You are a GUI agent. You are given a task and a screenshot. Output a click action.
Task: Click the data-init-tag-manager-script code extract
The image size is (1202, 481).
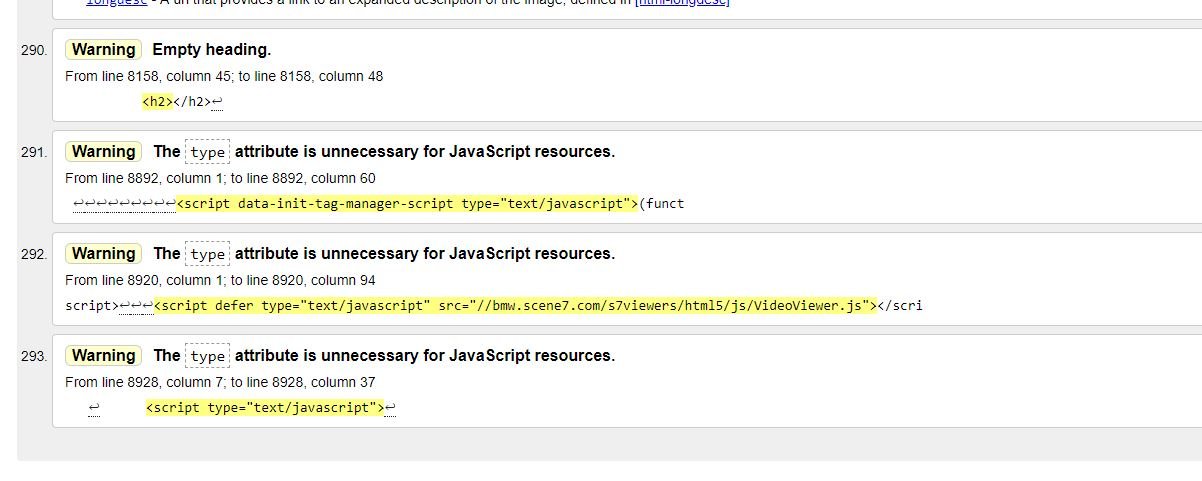pos(407,204)
